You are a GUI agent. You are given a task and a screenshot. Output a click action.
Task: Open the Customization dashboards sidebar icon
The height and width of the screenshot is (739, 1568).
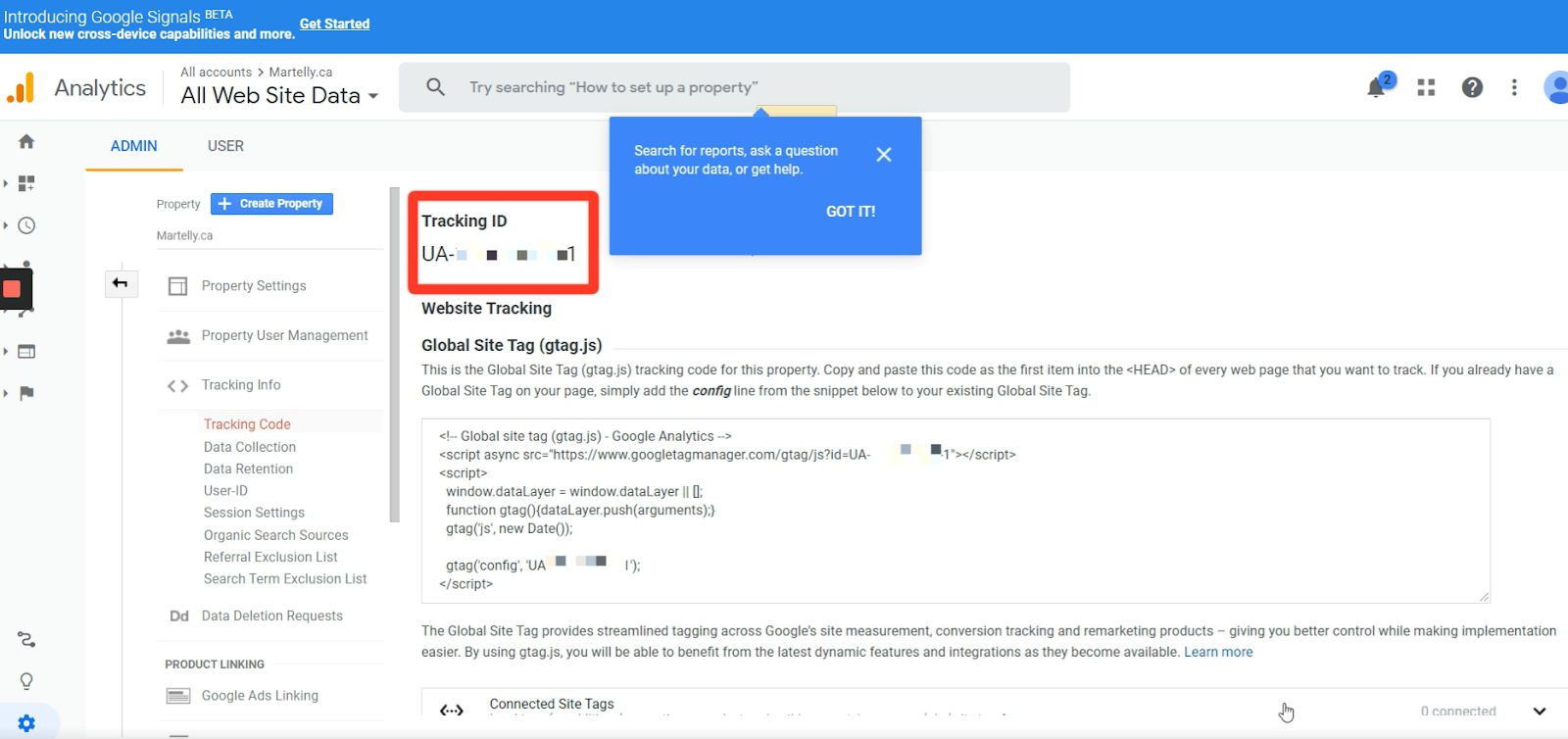[26, 183]
